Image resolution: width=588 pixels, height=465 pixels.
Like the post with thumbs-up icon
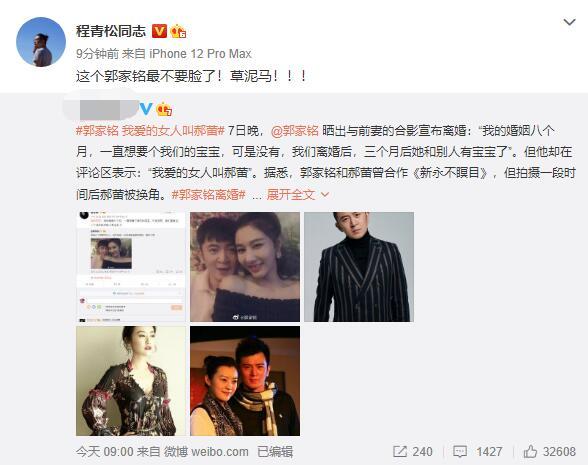pos(530,452)
